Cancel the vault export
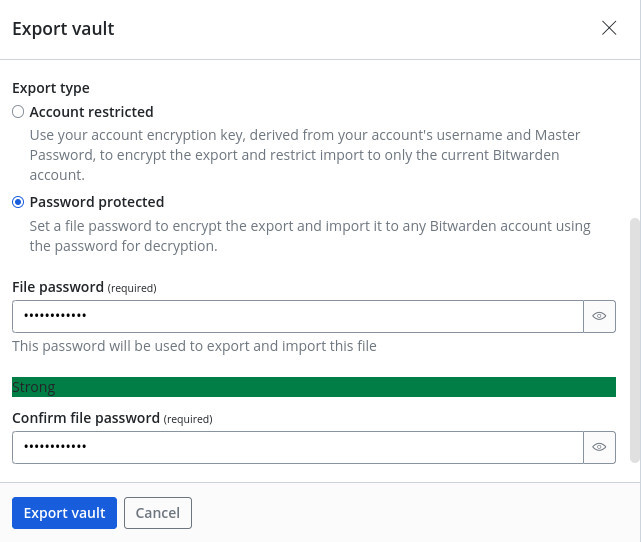 point(157,513)
